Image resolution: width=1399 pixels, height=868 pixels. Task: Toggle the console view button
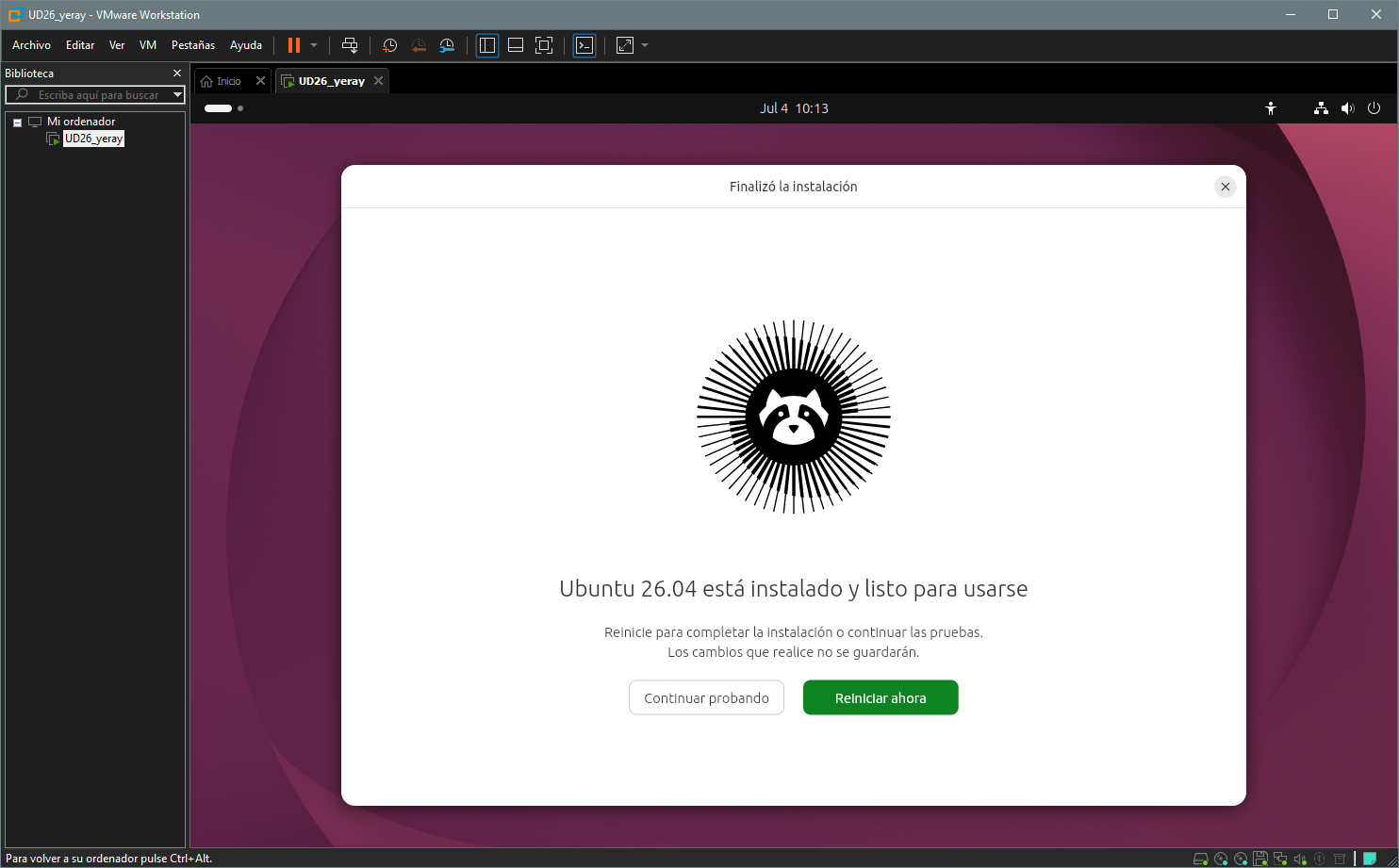(x=584, y=45)
